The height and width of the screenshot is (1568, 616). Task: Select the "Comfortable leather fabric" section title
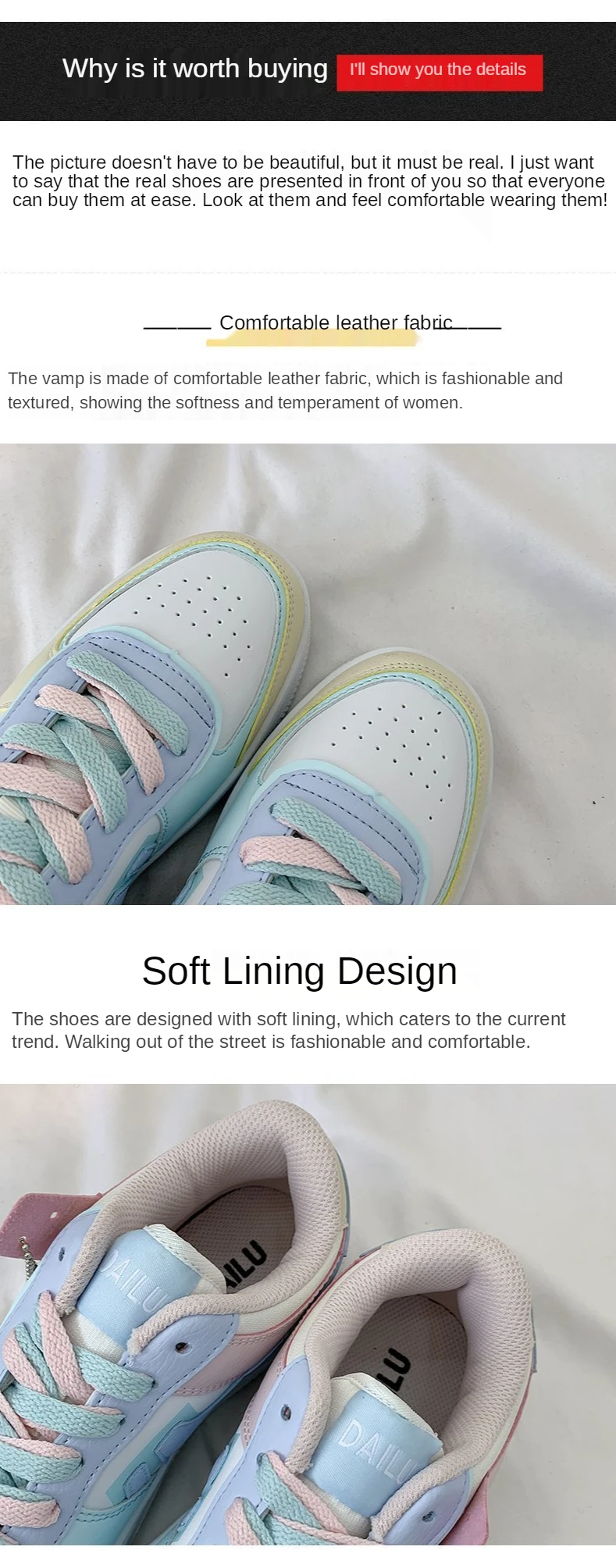(x=336, y=323)
